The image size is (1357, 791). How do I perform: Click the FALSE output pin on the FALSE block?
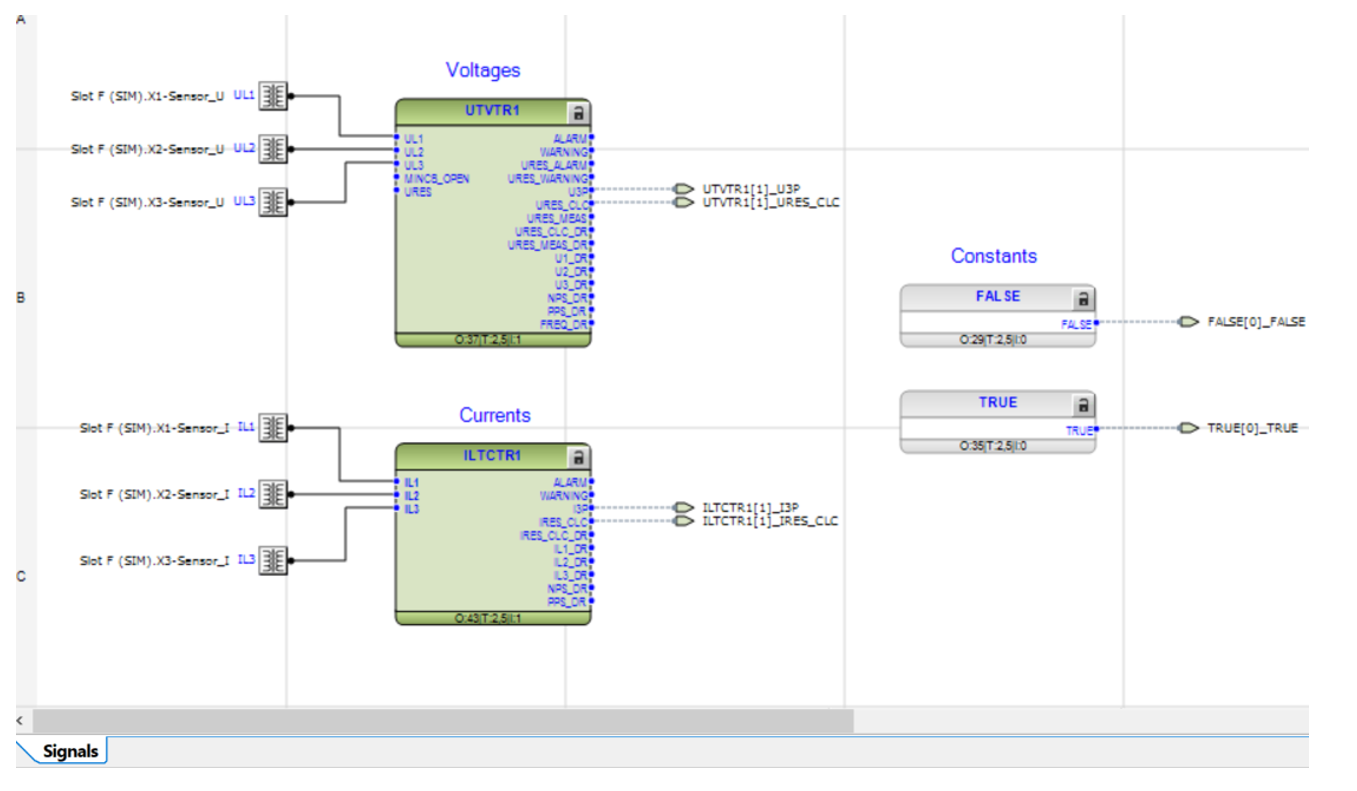pyautogui.click(x=1094, y=322)
